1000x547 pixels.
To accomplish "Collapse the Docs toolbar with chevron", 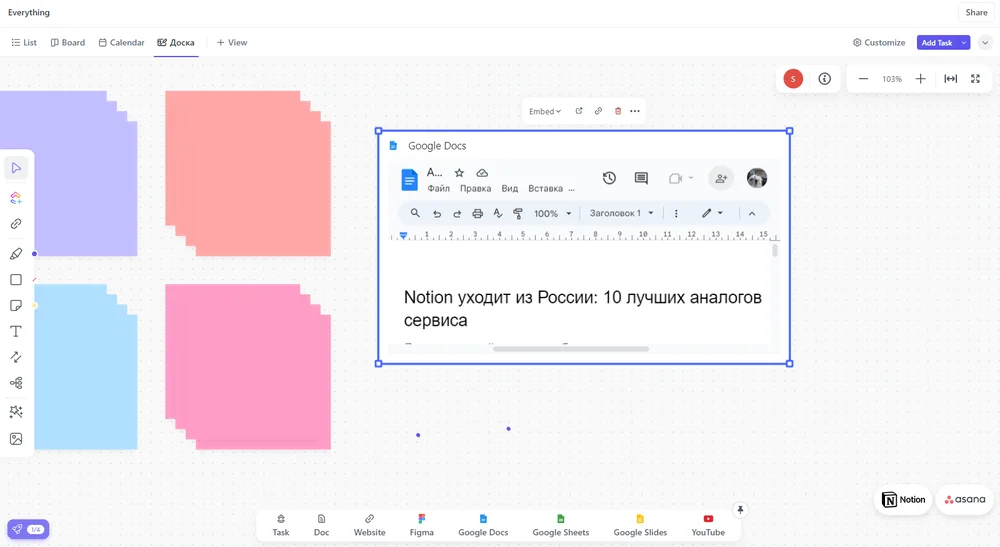I will pos(752,214).
